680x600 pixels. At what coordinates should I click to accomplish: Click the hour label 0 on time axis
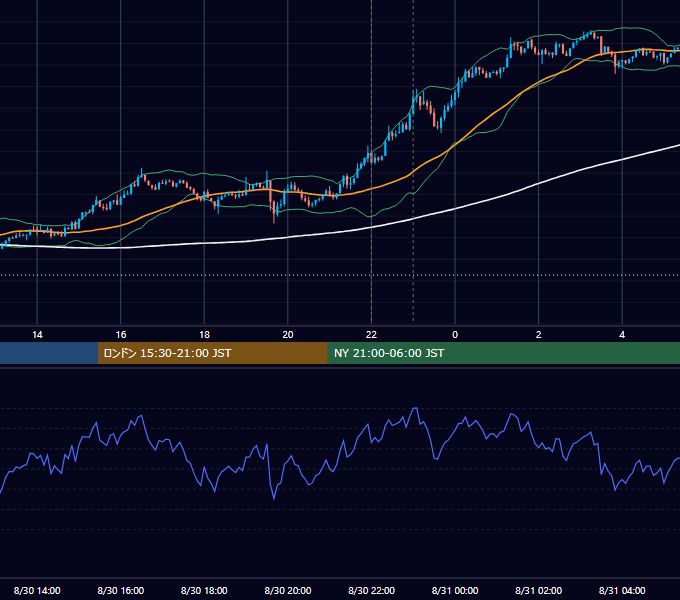pyautogui.click(x=455, y=335)
